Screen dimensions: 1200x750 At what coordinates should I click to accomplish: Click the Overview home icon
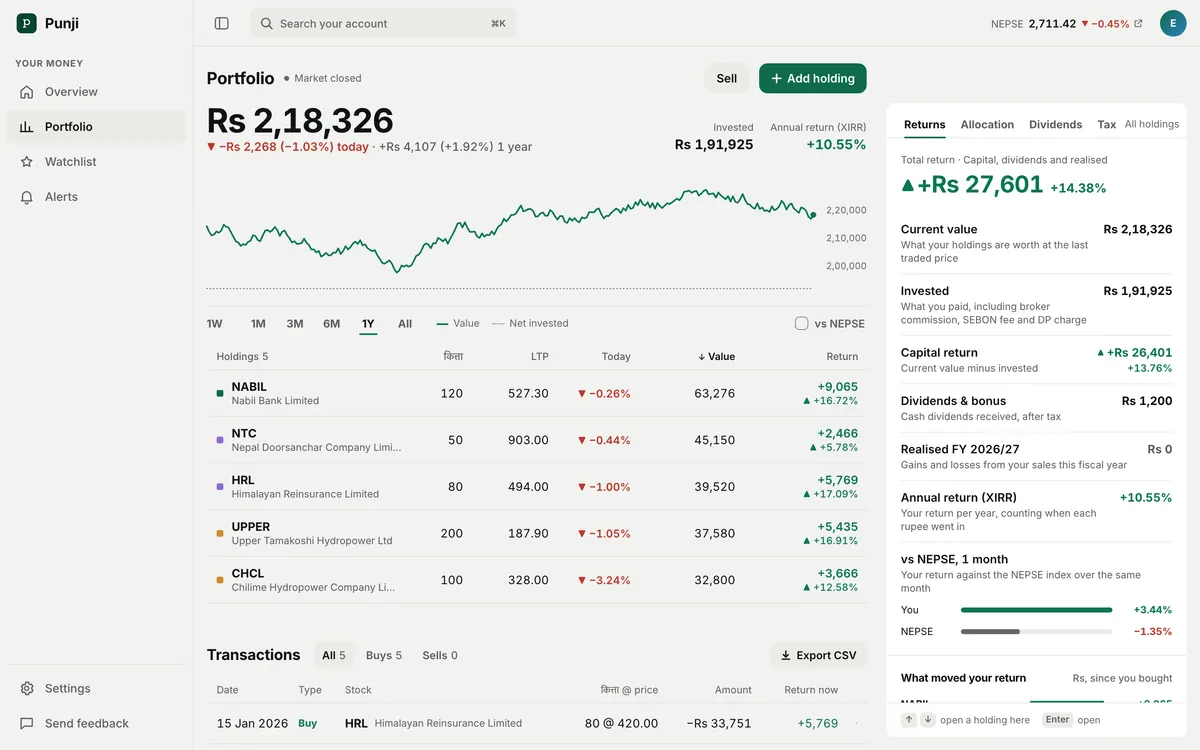tap(27, 92)
